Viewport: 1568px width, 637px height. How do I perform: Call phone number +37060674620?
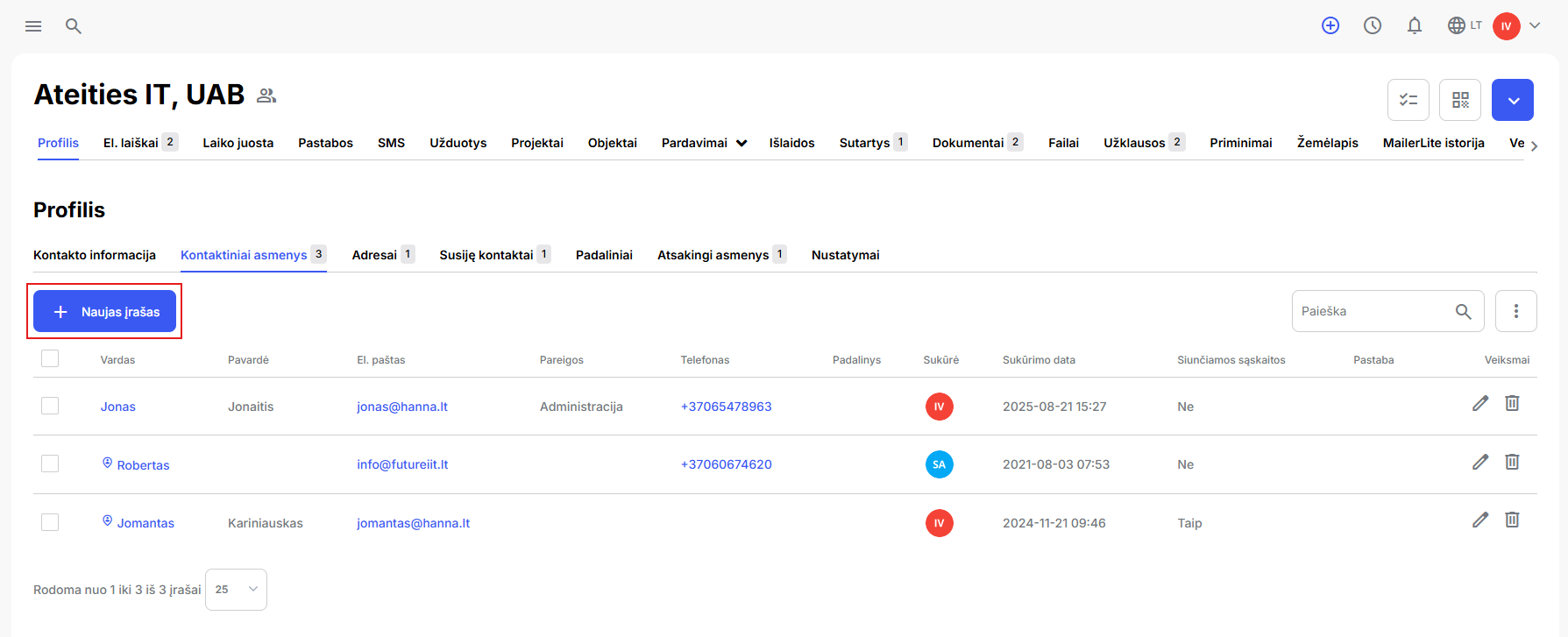727,464
